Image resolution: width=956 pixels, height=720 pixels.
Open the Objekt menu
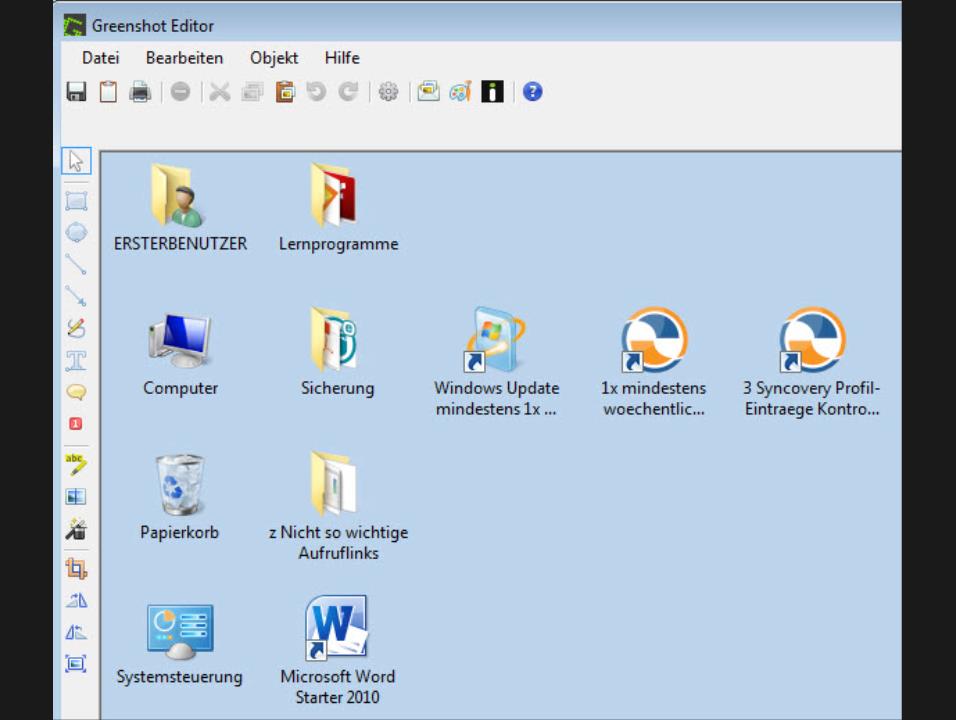(x=274, y=58)
